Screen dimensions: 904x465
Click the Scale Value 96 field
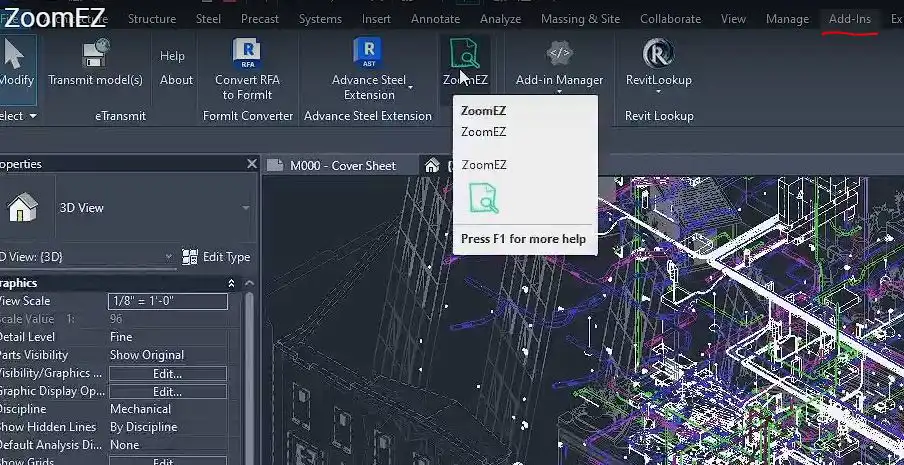click(x=168, y=319)
